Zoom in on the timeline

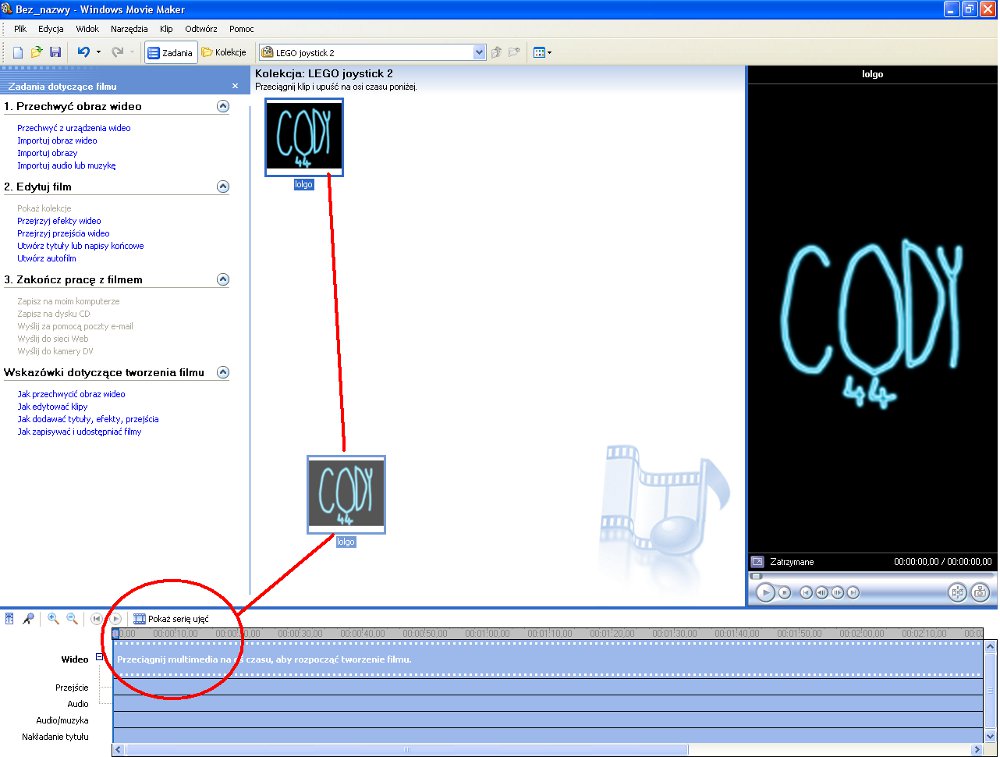pos(53,619)
